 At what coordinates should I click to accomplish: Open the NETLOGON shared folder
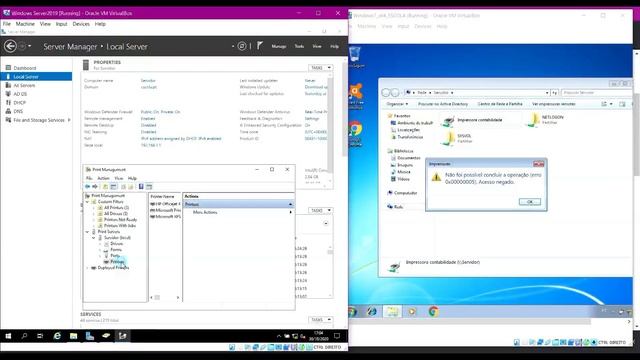click(545, 120)
